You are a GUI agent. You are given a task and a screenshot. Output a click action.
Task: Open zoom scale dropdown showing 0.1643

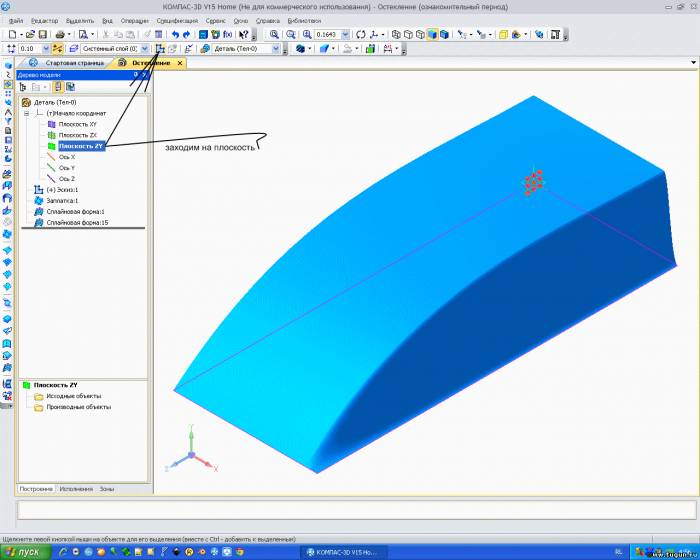pyautogui.click(x=345, y=34)
